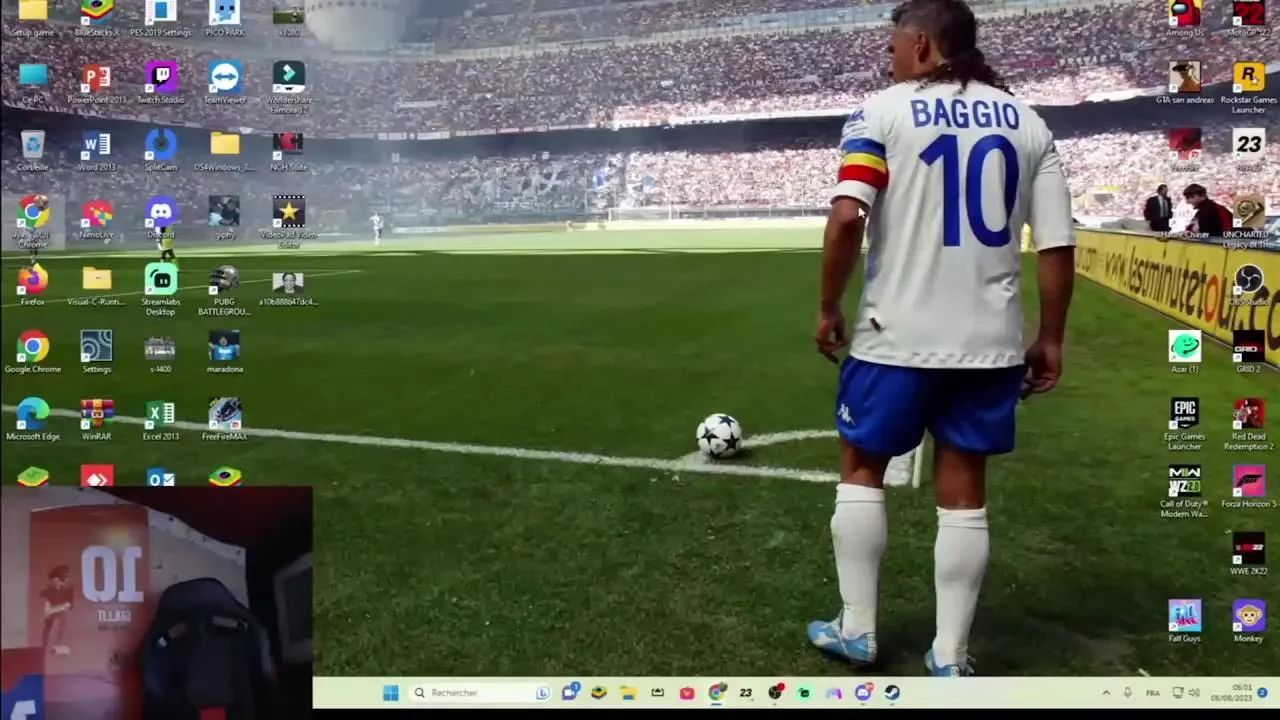Open Azar (1) shortcut
This screenshot has height=720, width=1280.
tap(1185, 352)
